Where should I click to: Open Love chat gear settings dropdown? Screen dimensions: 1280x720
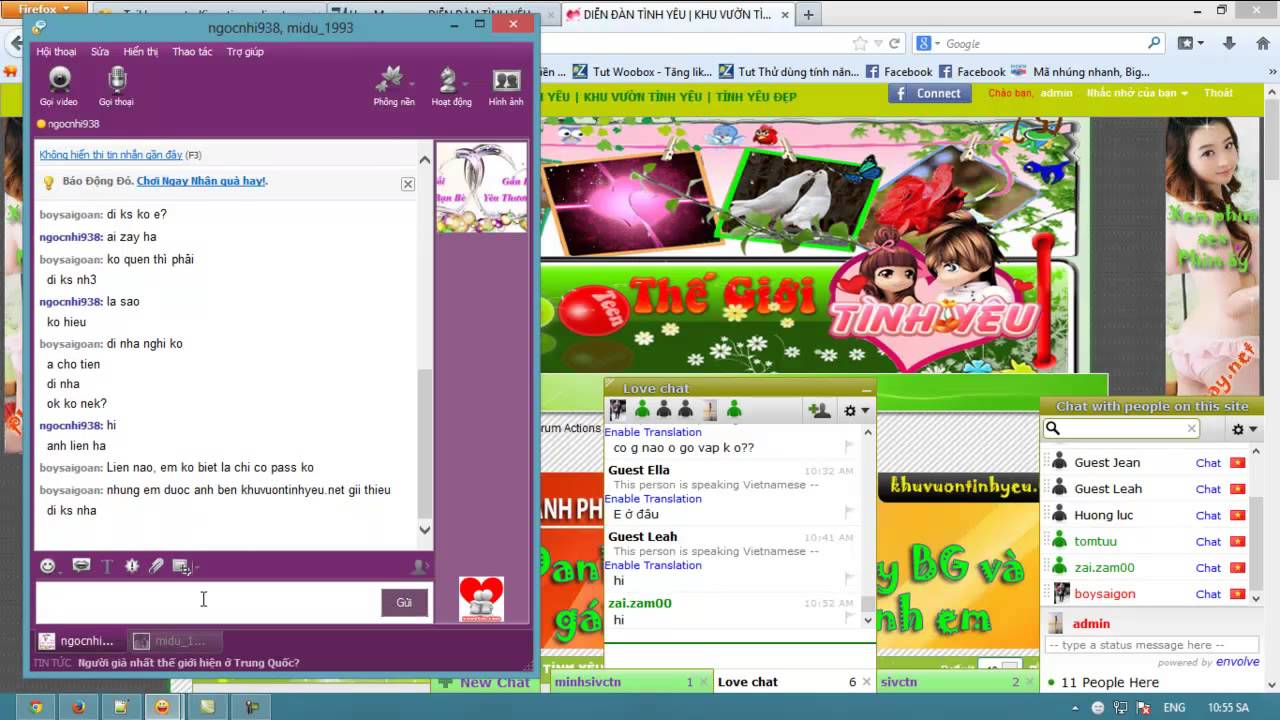pos(857,410)
